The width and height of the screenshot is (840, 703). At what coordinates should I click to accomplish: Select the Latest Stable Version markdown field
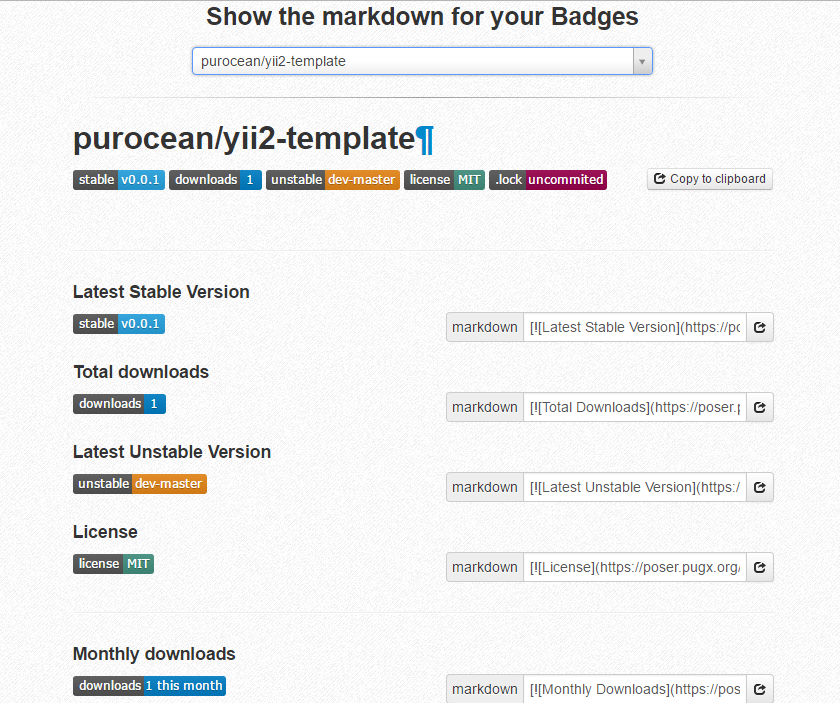coord(634,327)
